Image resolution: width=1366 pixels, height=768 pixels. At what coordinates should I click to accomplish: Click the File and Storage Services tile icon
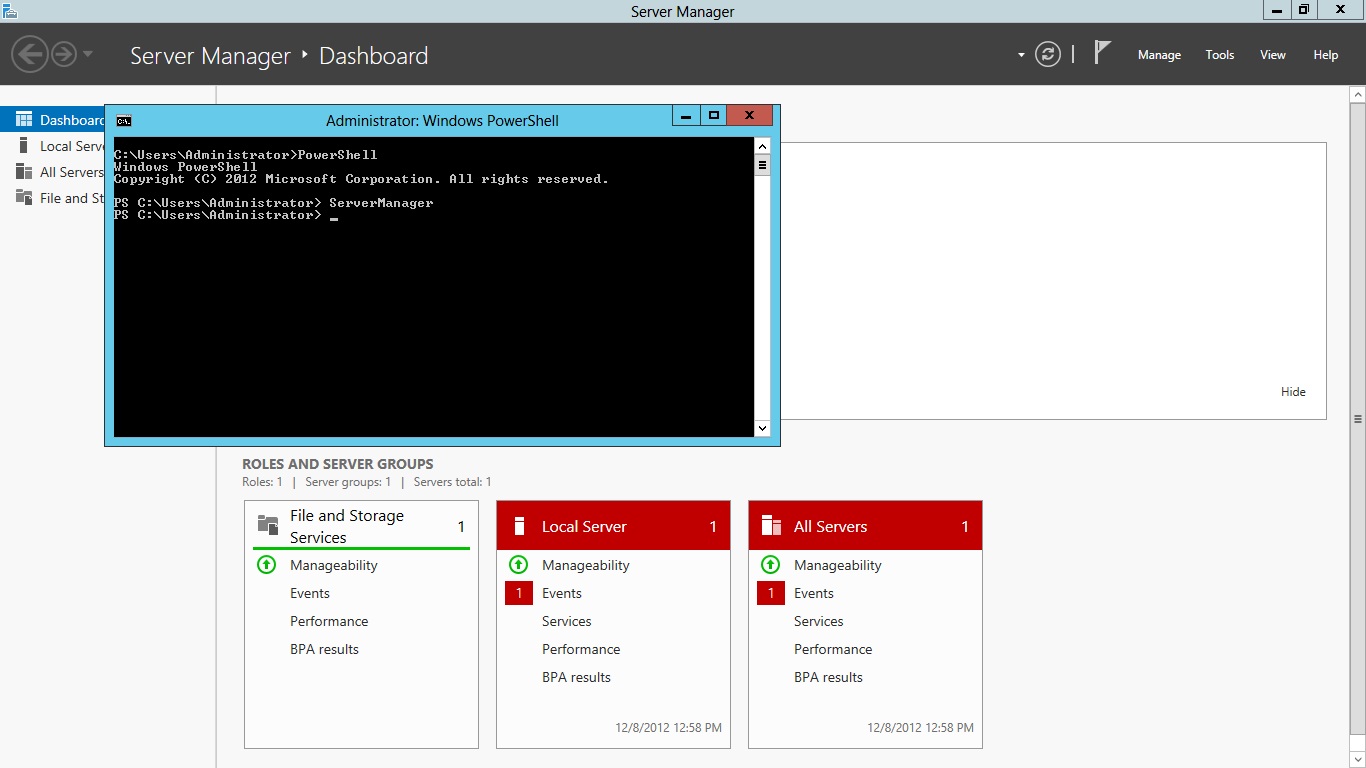click(x=267, y=523)
